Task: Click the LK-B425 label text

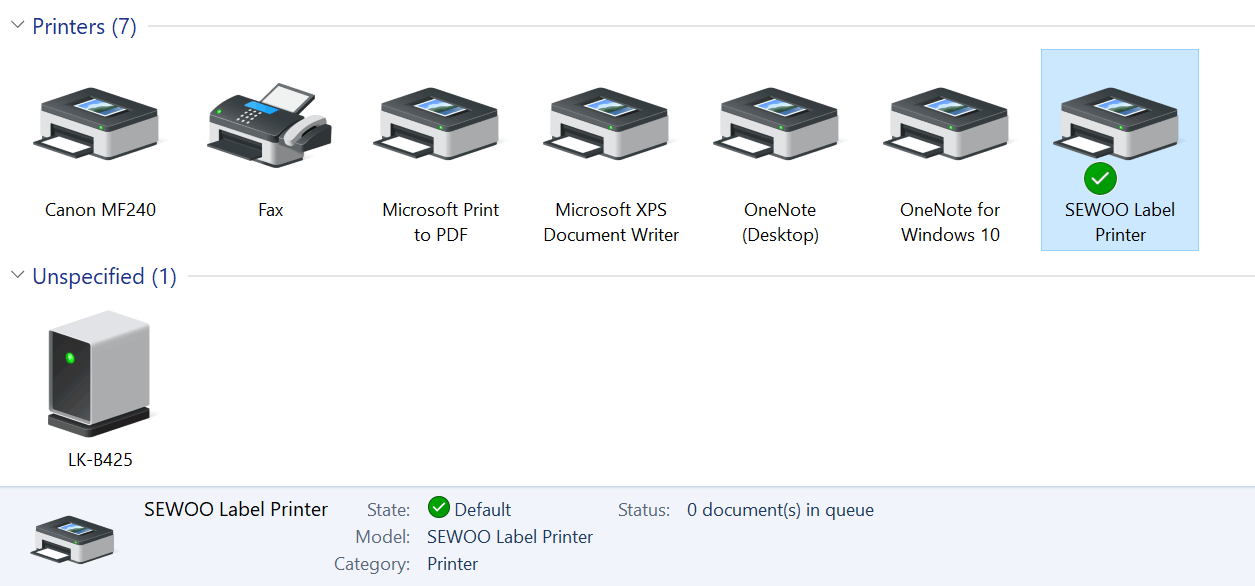Action: (100, 460)
